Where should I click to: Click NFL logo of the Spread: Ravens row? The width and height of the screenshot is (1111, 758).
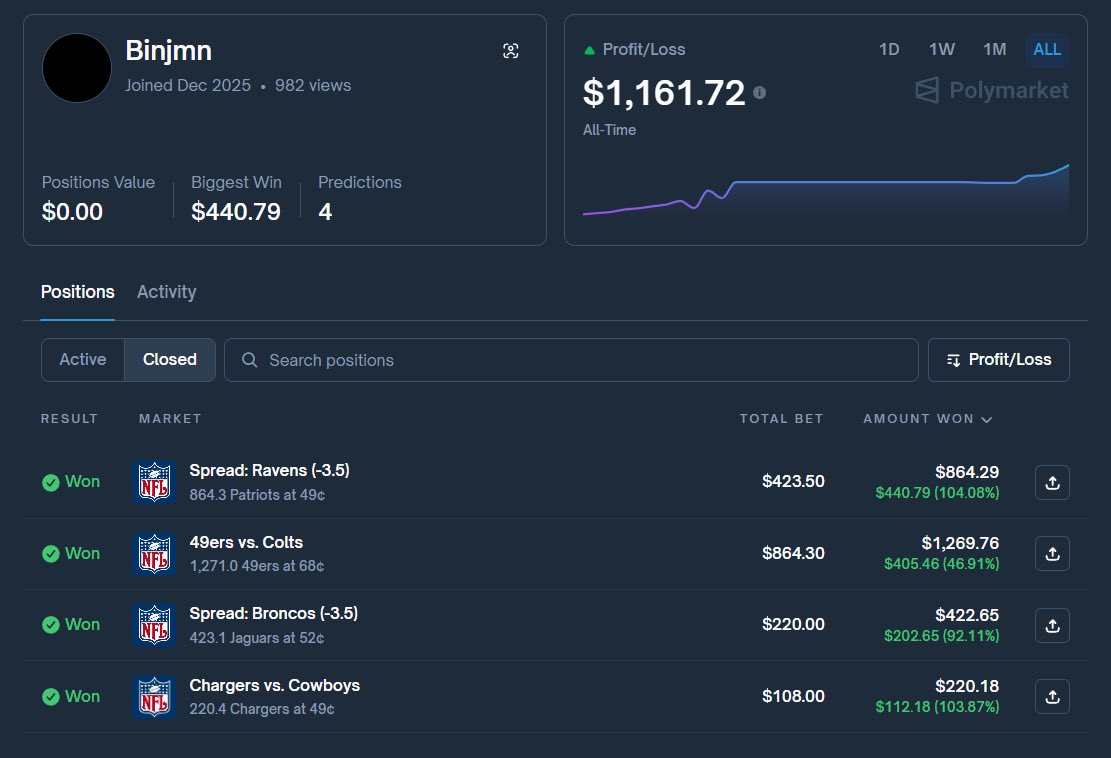[154, 482]
